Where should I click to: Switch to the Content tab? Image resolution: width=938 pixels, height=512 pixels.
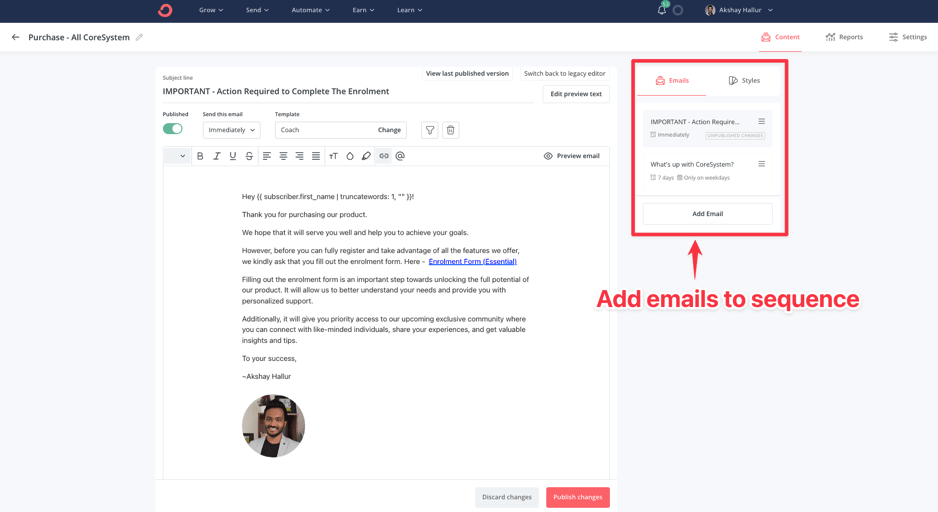780,37
